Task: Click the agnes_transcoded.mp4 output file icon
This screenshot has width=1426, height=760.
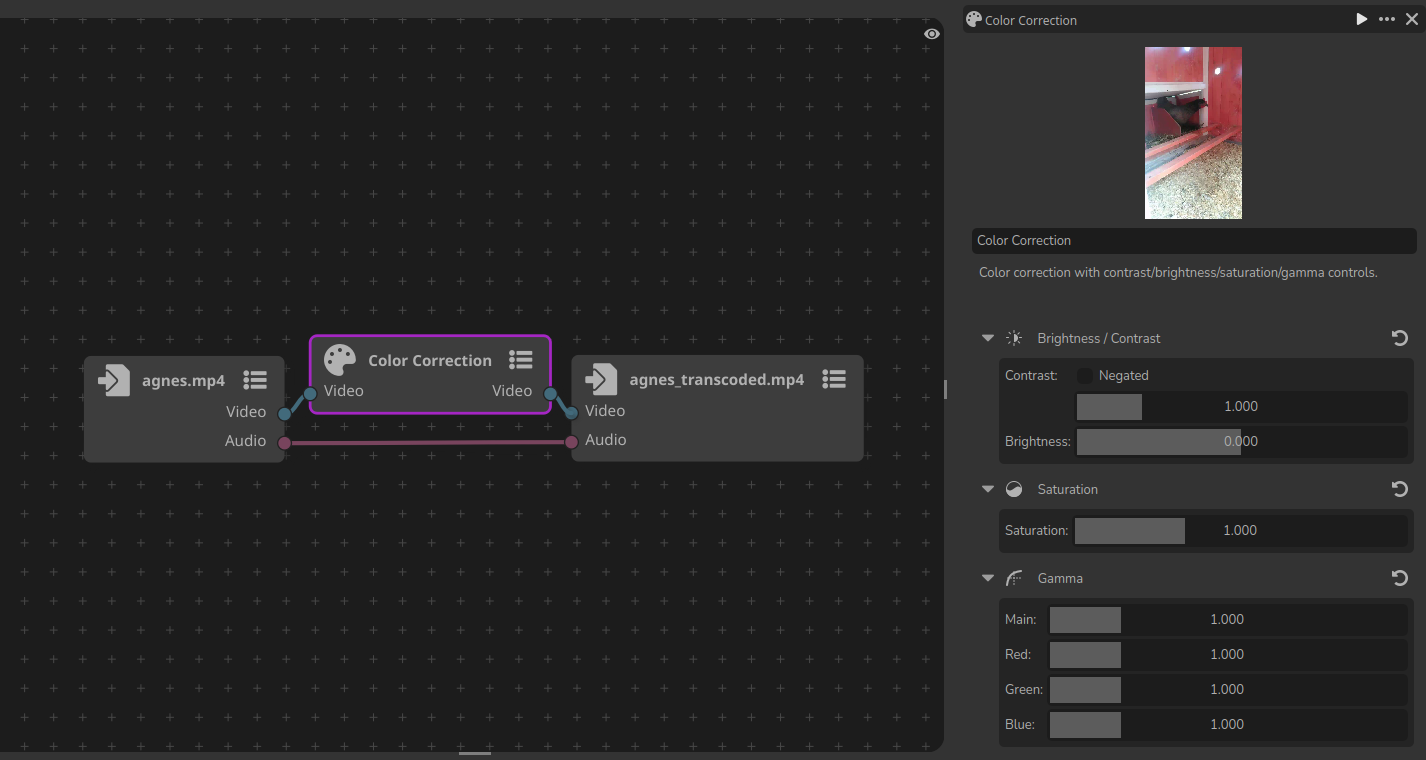Action: (601, 379)
